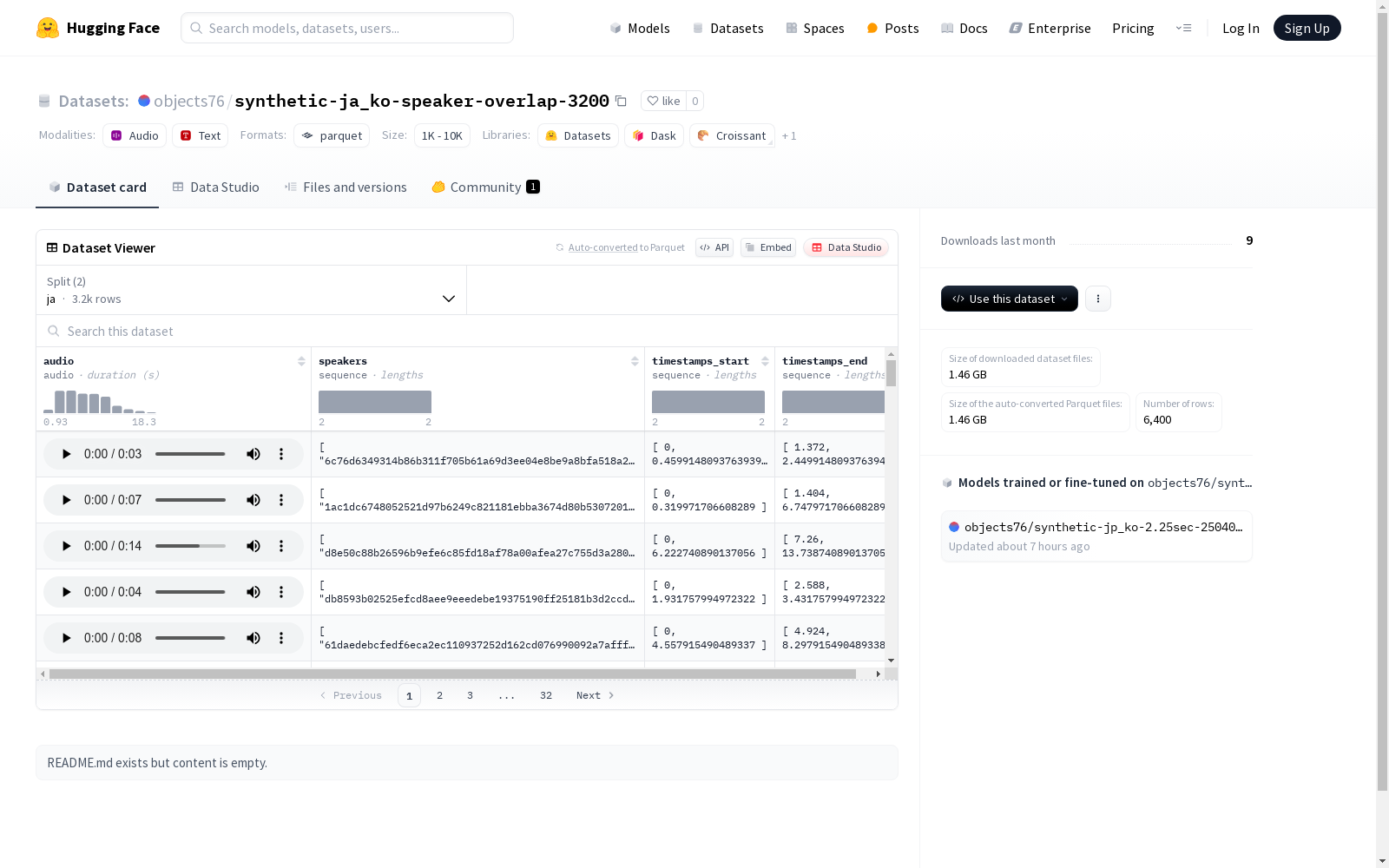Open the objects76/synthetic-jp_ko model card
Image resolution: width=1389 pixels, height=868 pixels.
[1096, 536]
